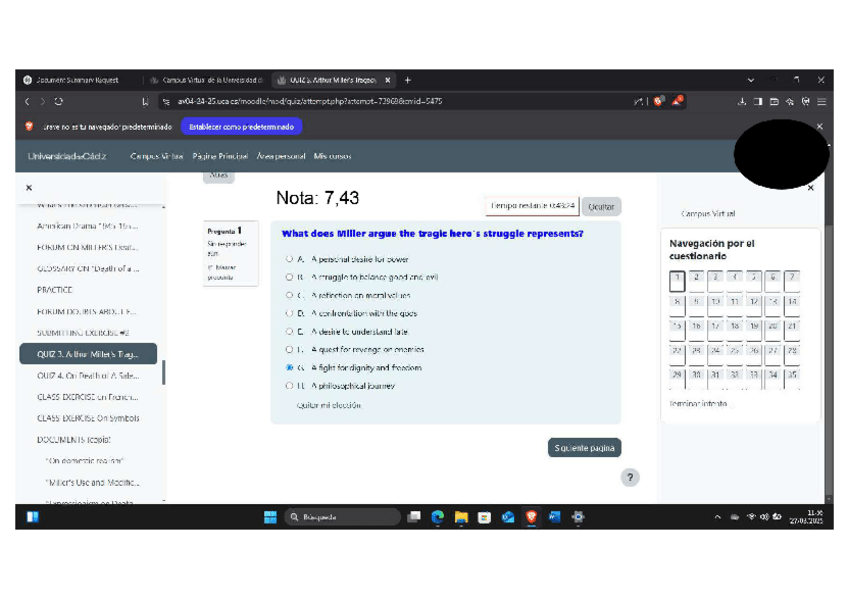The height and width of the screenshot is (599, 848).
Task: Open the PRACTICE item in course index
Action: point(55,290)
